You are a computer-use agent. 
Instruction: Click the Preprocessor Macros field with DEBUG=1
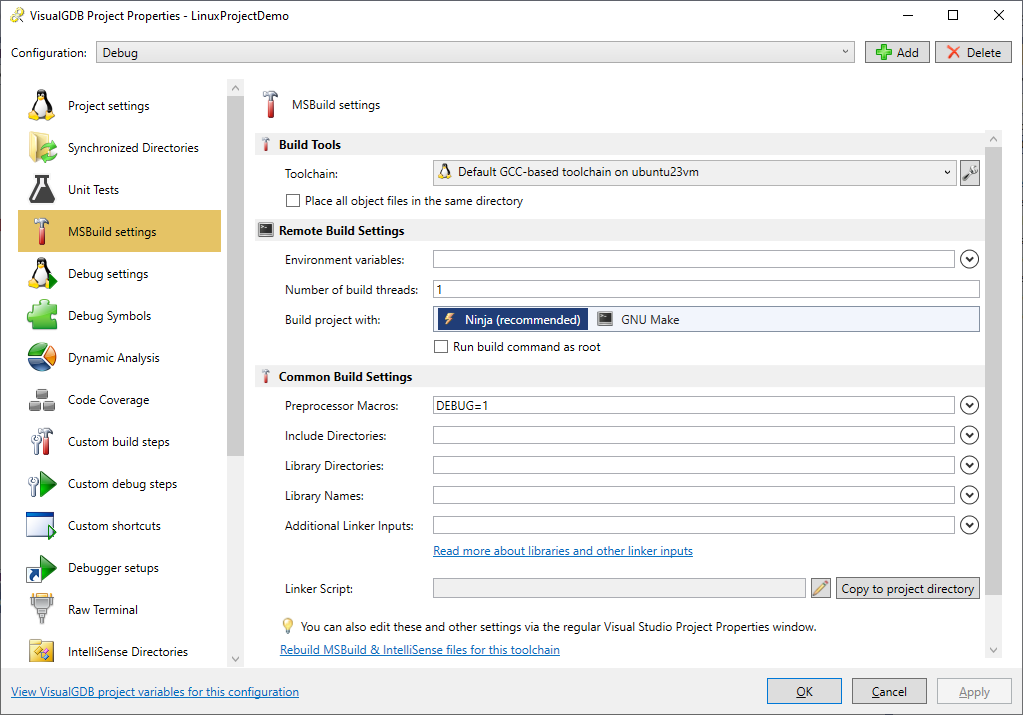[694, 405]
